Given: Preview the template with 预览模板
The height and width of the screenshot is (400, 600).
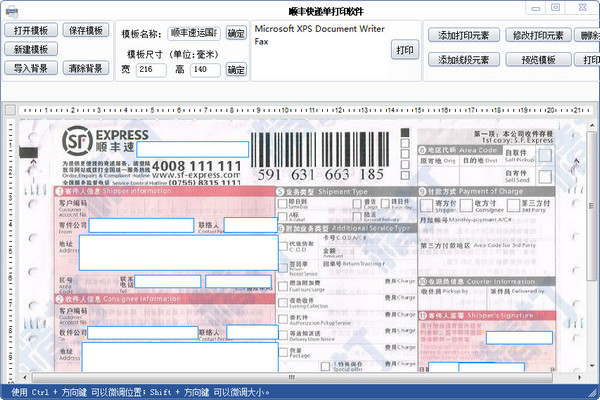Looking at the screenshot, I should pos(538,59).
